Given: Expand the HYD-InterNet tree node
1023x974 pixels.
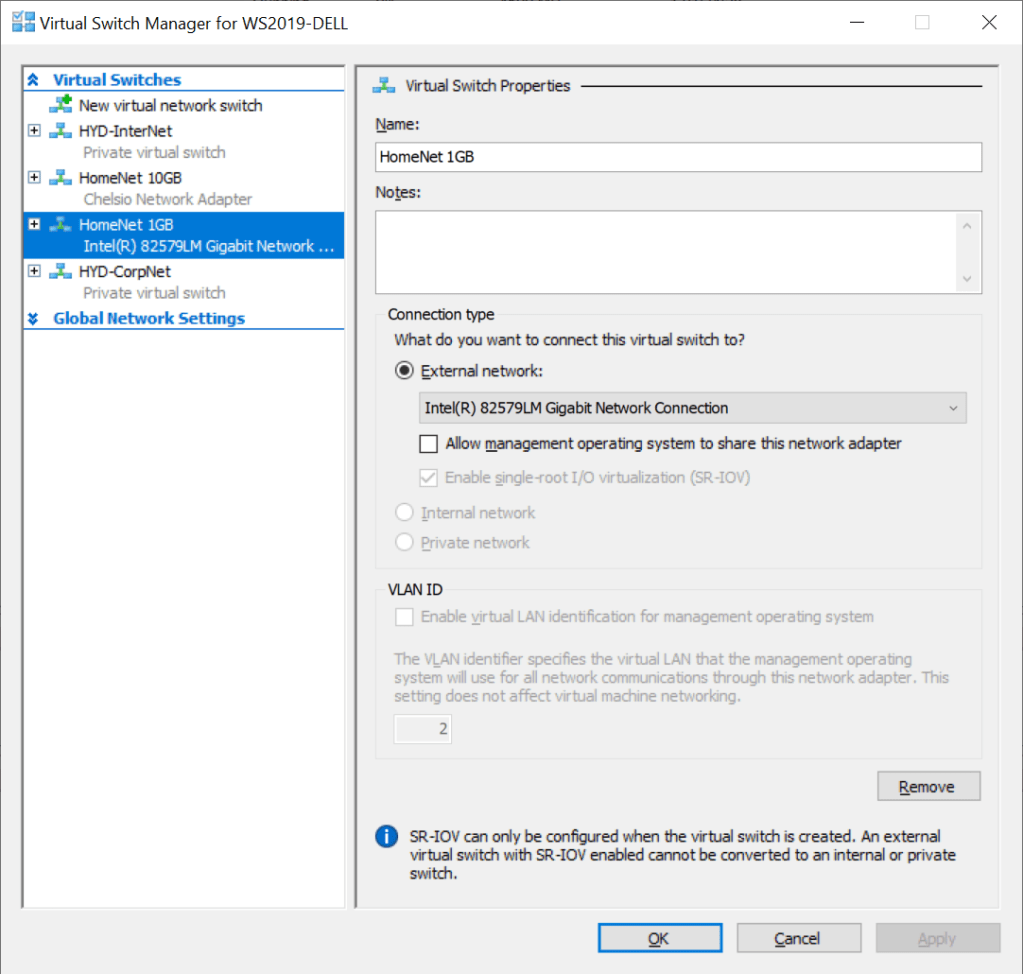Looking at the screenshot, I should pyautogui.click(x=35, y=131).
